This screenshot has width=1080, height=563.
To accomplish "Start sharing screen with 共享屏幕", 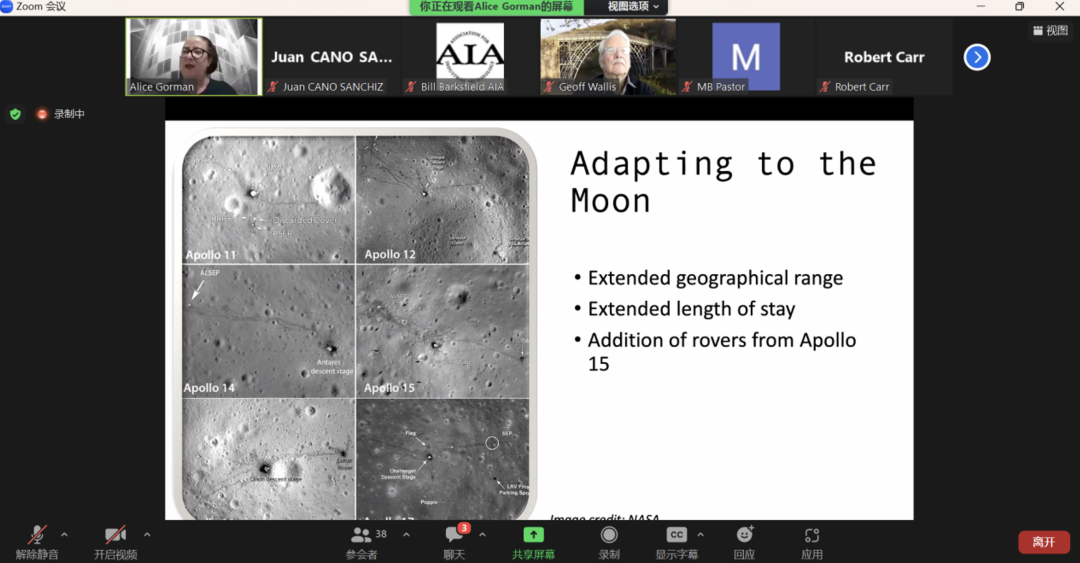I will [533, 542].
